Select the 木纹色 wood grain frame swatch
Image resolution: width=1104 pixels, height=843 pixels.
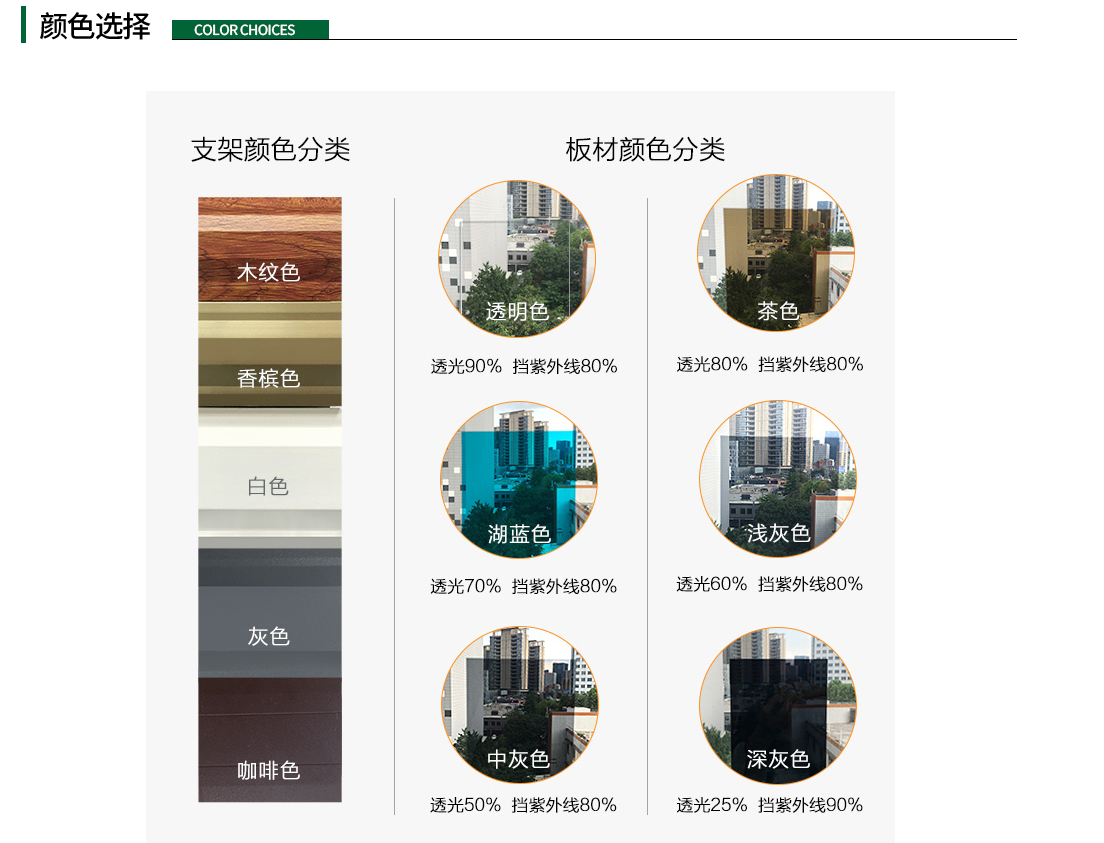pyautogui.click(x=269, y=249)
